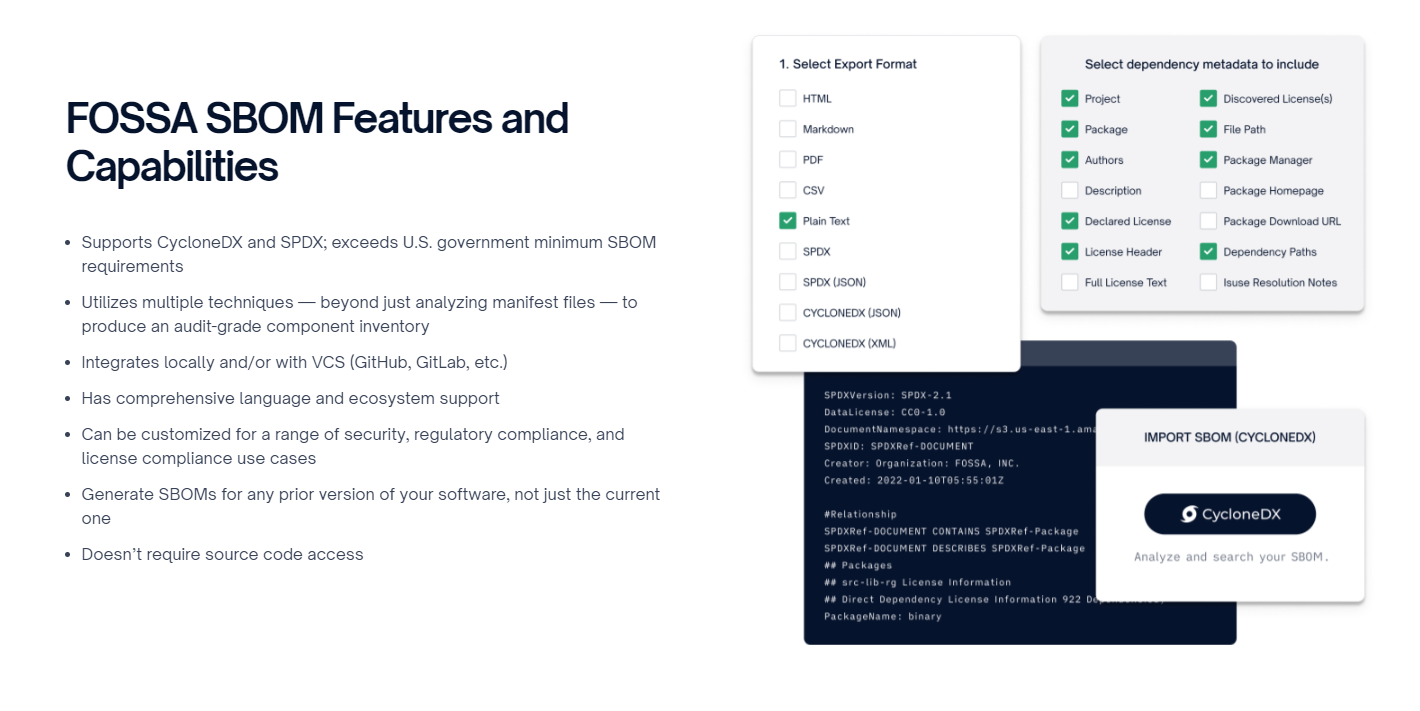
Task: Click 'Select dependency metadata to include' heading
Action: [x=1202, y=64]
